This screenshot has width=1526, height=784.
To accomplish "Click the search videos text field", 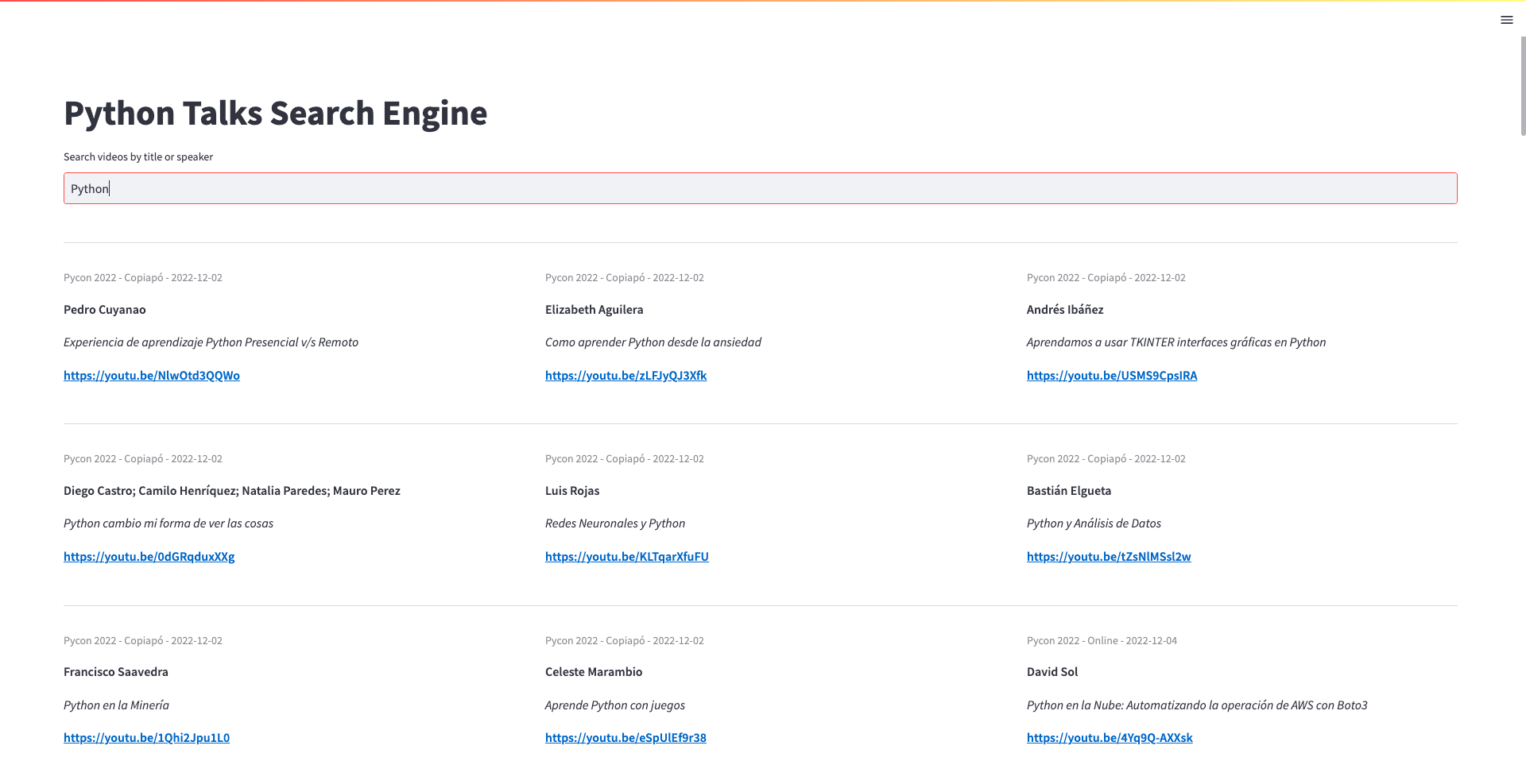I will [x=760, y=188].
